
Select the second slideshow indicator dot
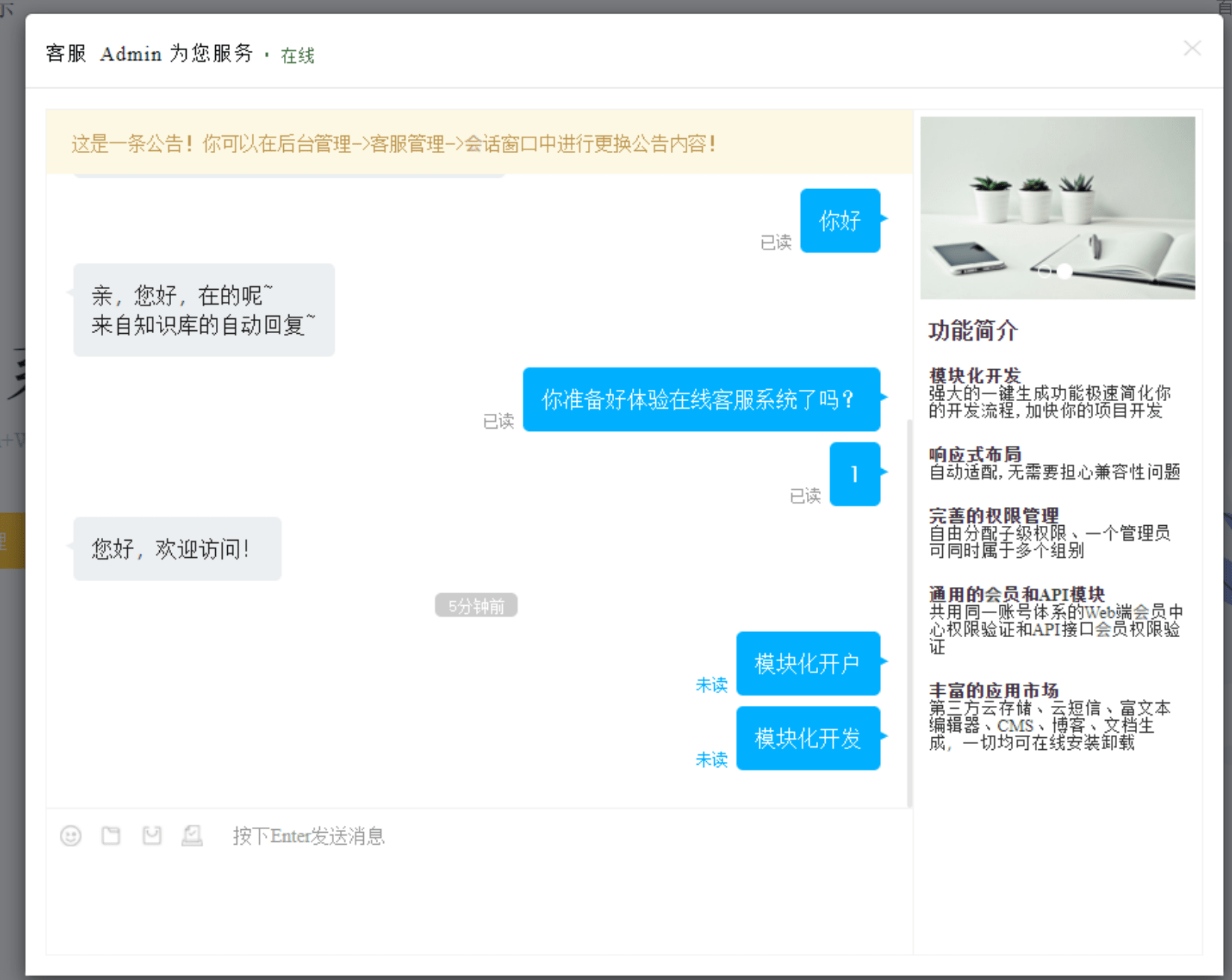pos(1064,272)
